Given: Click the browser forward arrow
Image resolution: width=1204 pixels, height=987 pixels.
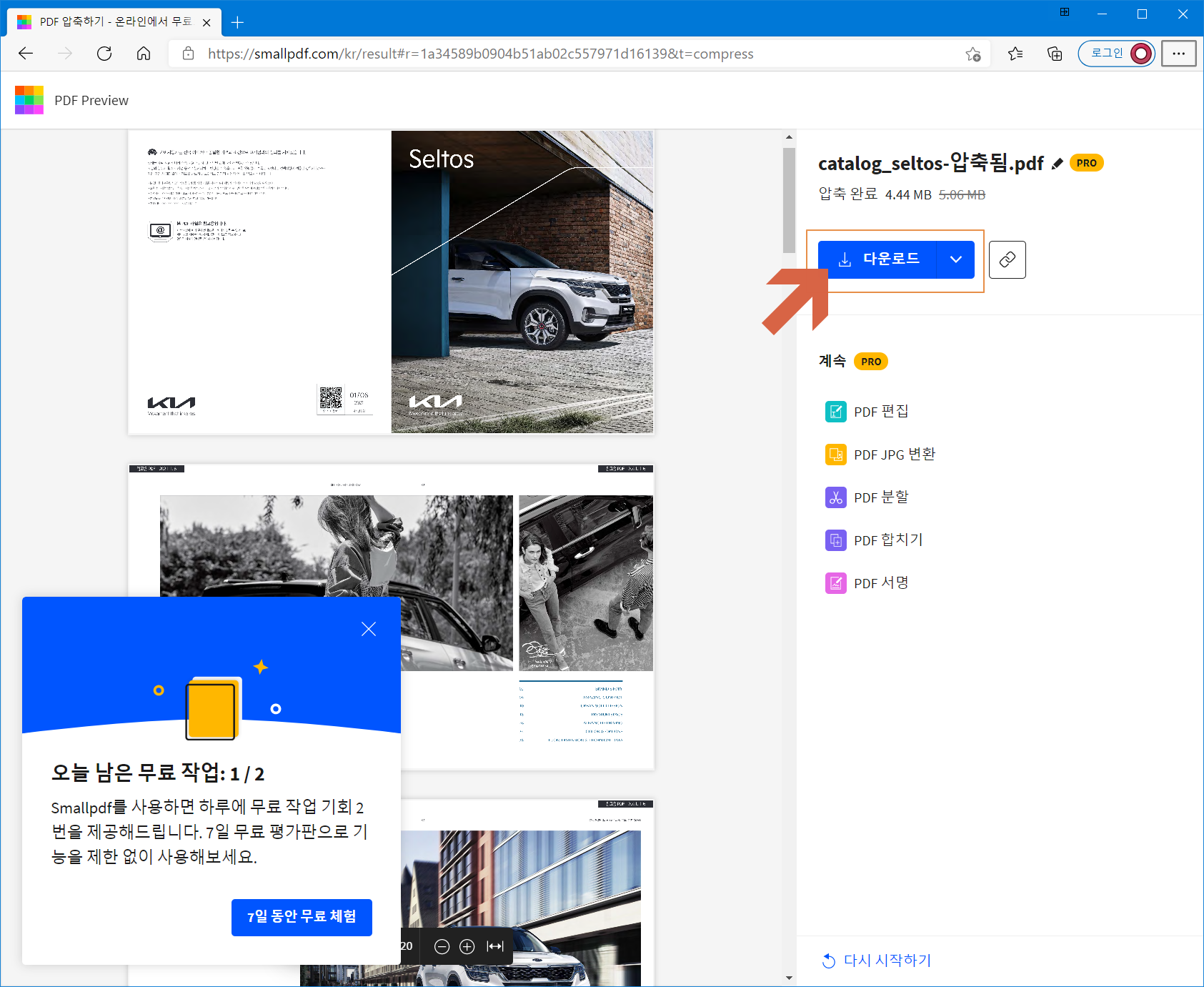Looking at the screenshot, I should point(65,54).
